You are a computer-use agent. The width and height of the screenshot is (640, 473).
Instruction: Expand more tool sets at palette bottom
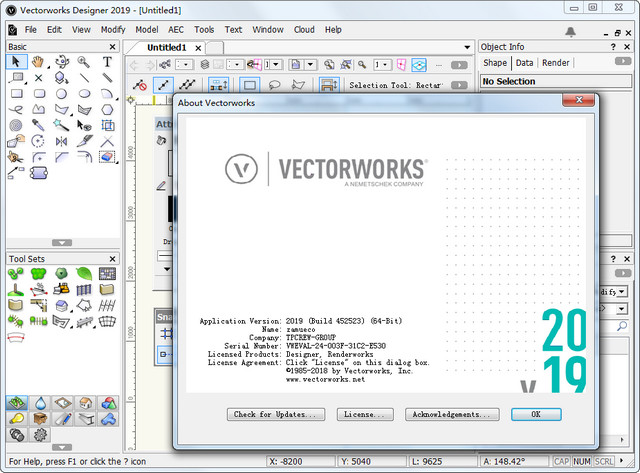pyautogui.click(x=62, y=447)
